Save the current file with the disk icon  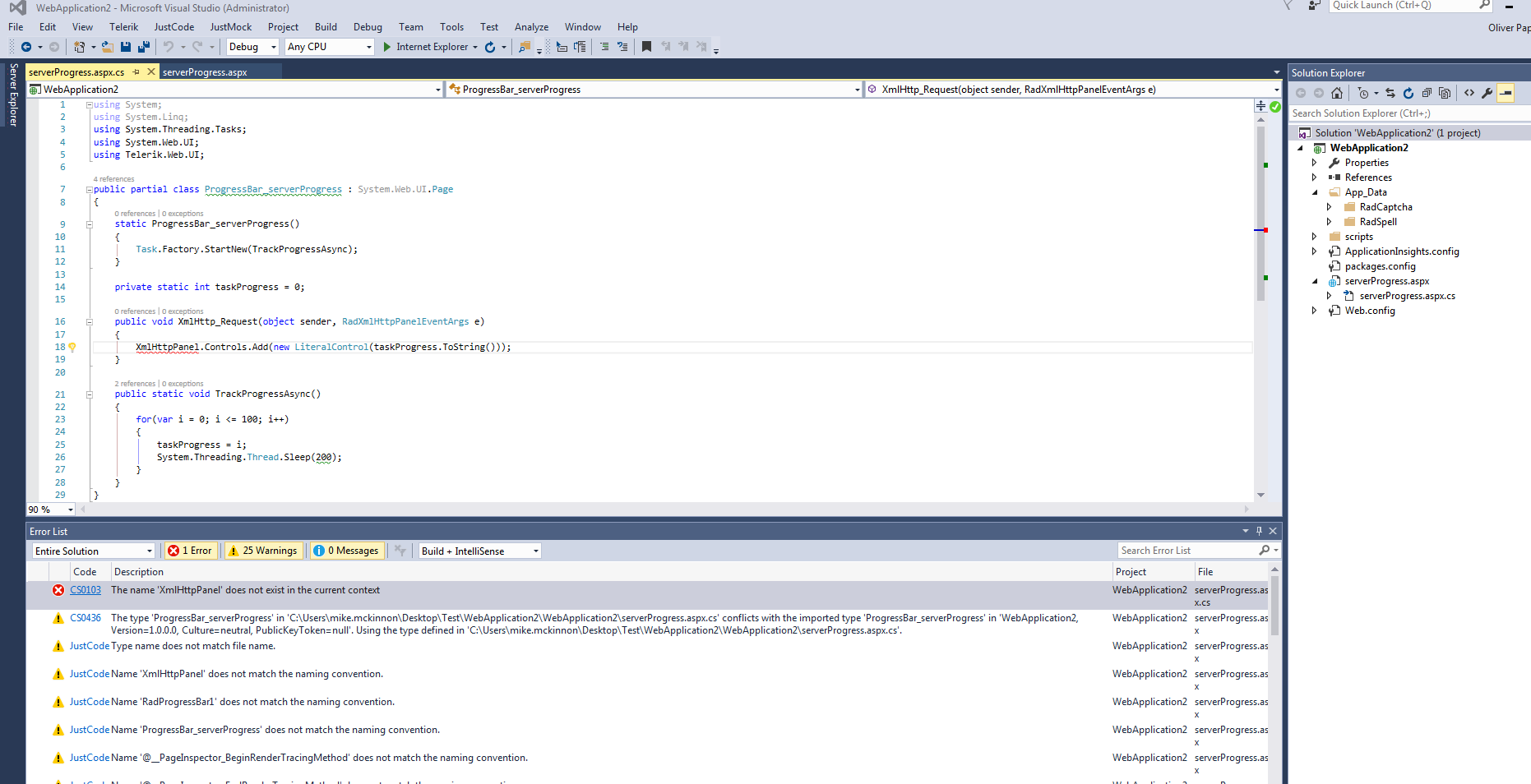[x=126, y=47]
